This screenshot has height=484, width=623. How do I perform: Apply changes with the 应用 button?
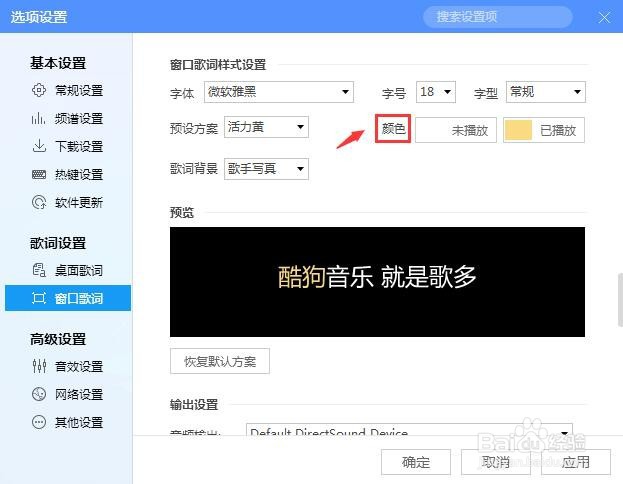(576, 462)
